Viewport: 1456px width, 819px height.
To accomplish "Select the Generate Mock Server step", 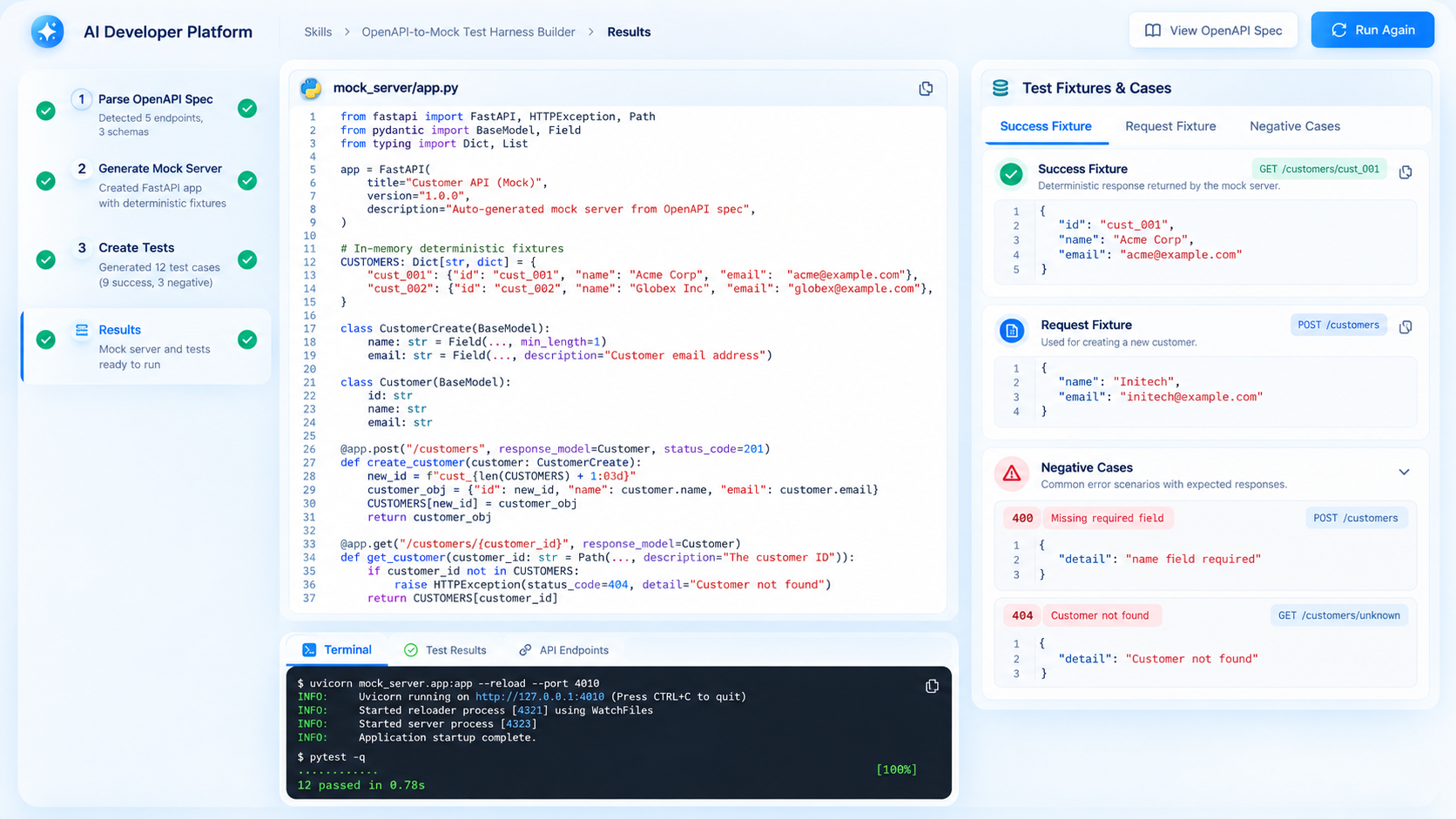I will 146,185.
